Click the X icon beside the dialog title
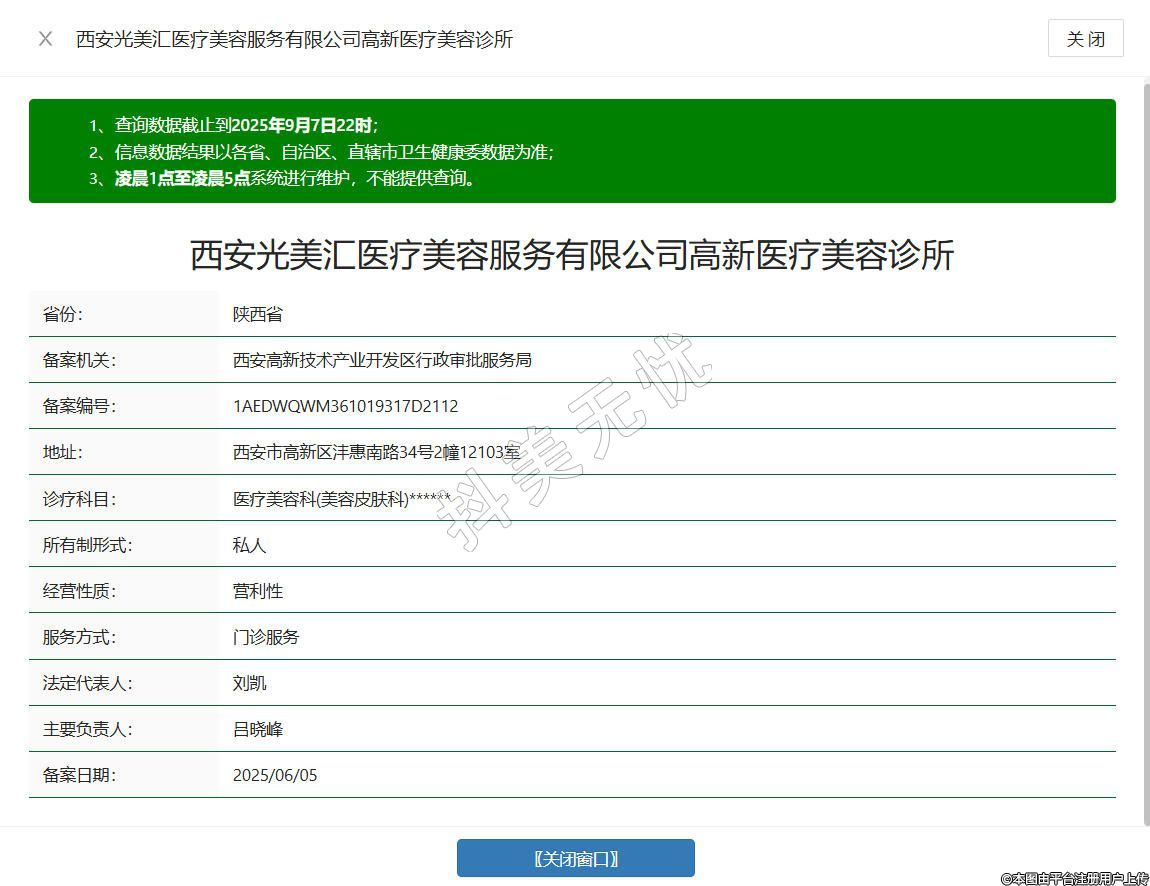The width and height of the screenshot is (1150, 886). [45, 39]
